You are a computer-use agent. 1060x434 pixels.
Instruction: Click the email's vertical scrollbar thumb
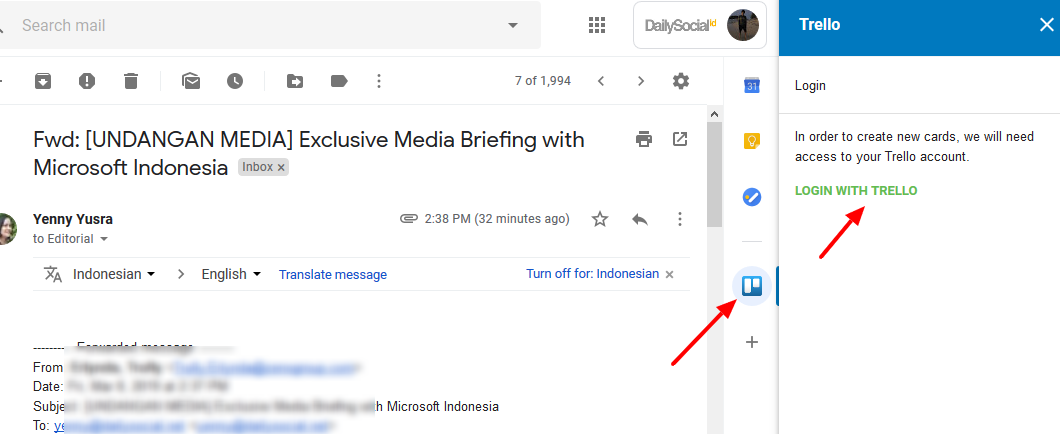(x=714, y=176)
